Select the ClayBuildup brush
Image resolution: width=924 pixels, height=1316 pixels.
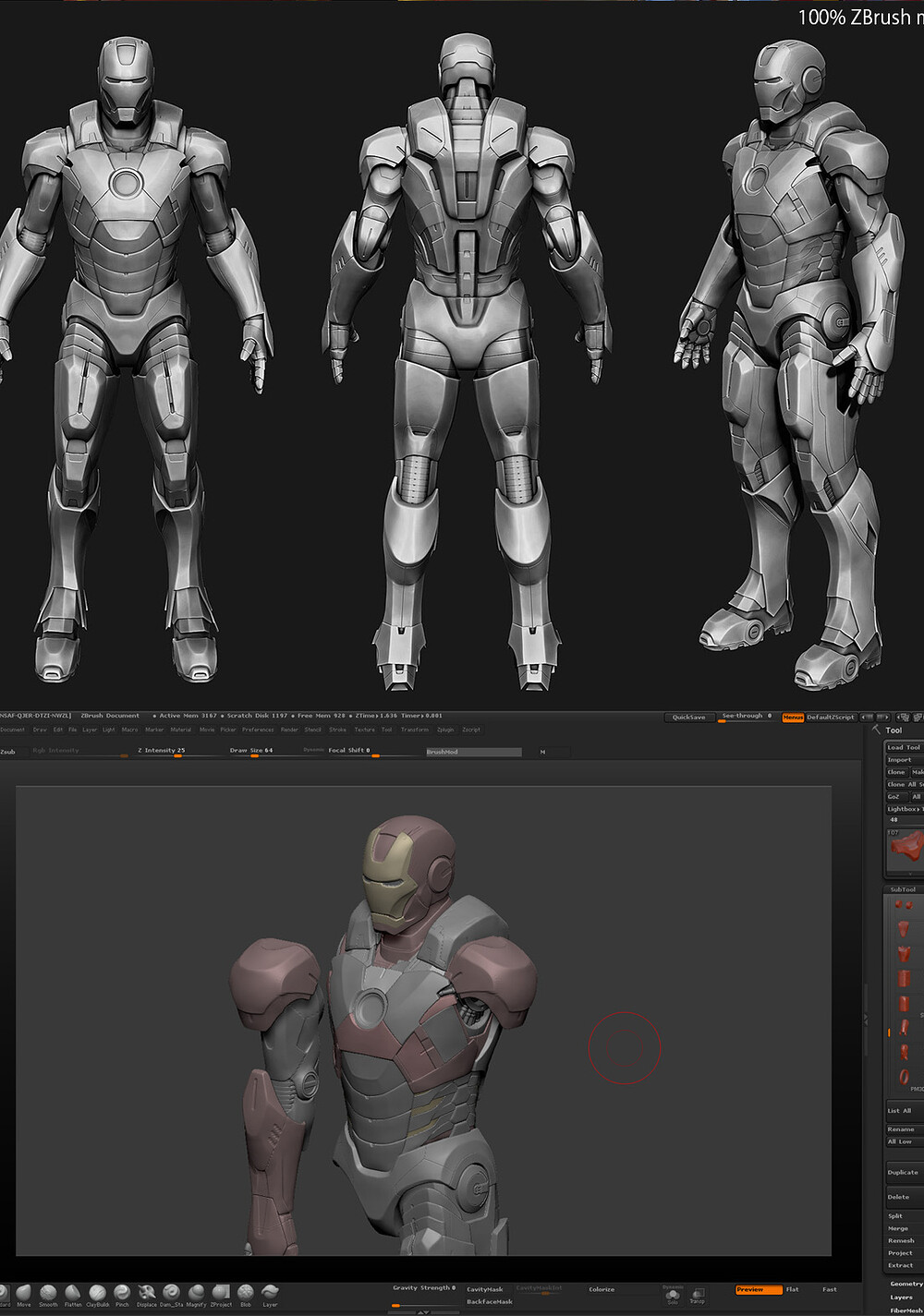pos(97,1294)
